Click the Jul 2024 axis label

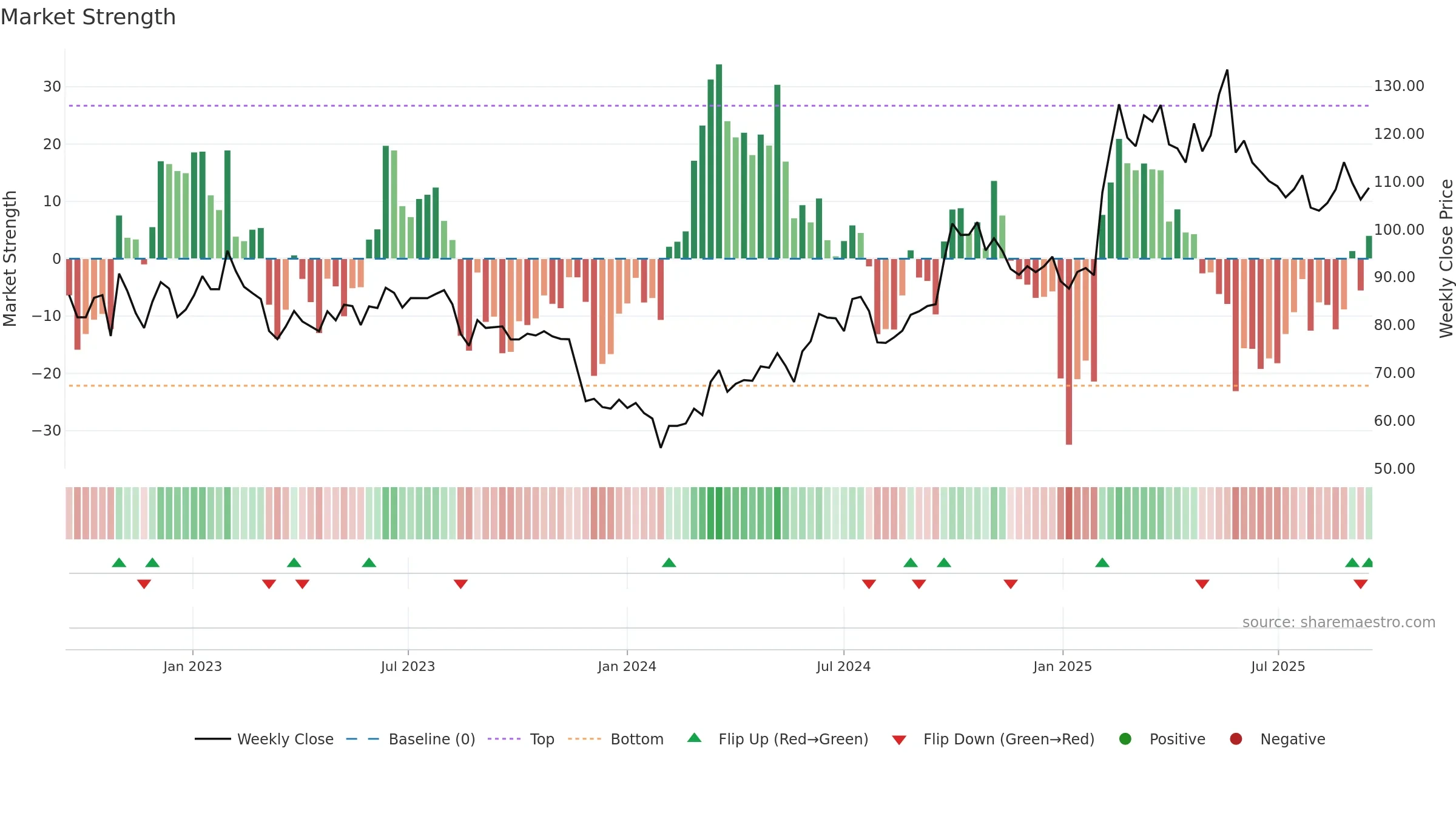pyautogui.click(x=843, y=666)
